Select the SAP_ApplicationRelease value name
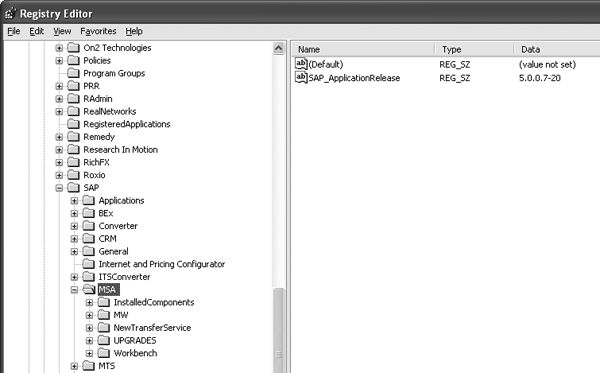600x373 pixels. (354, 78)
